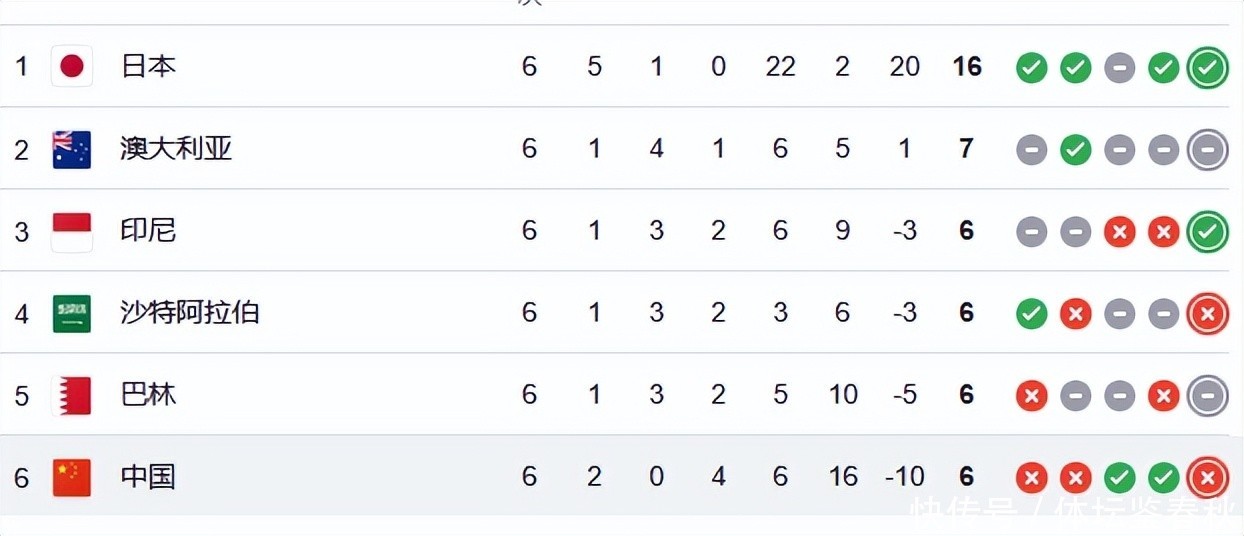This screenshot has height=536, width=1244.
Task: Open the 沙特阿拉伯 team page
Action: [x=190, y=313]
